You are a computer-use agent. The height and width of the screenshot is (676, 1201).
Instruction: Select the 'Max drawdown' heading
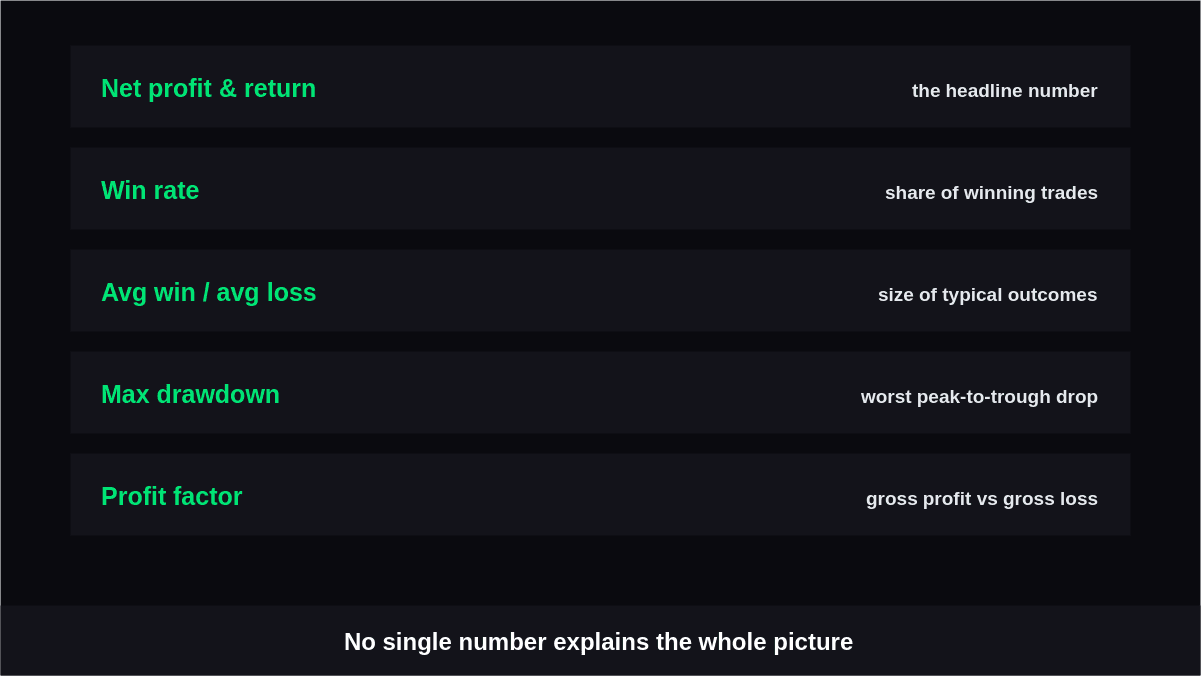click(190, 394)
